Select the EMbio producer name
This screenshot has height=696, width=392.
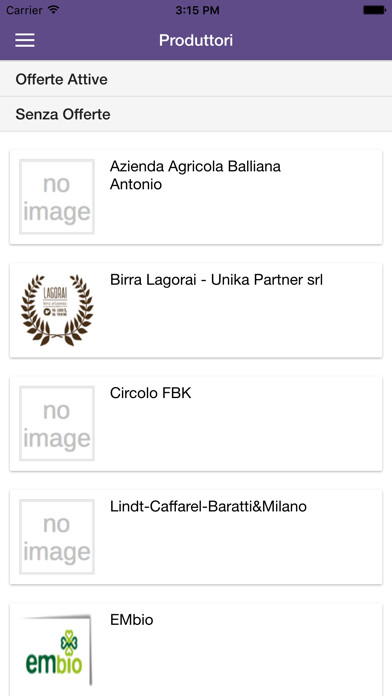click(x=131, y=620)
